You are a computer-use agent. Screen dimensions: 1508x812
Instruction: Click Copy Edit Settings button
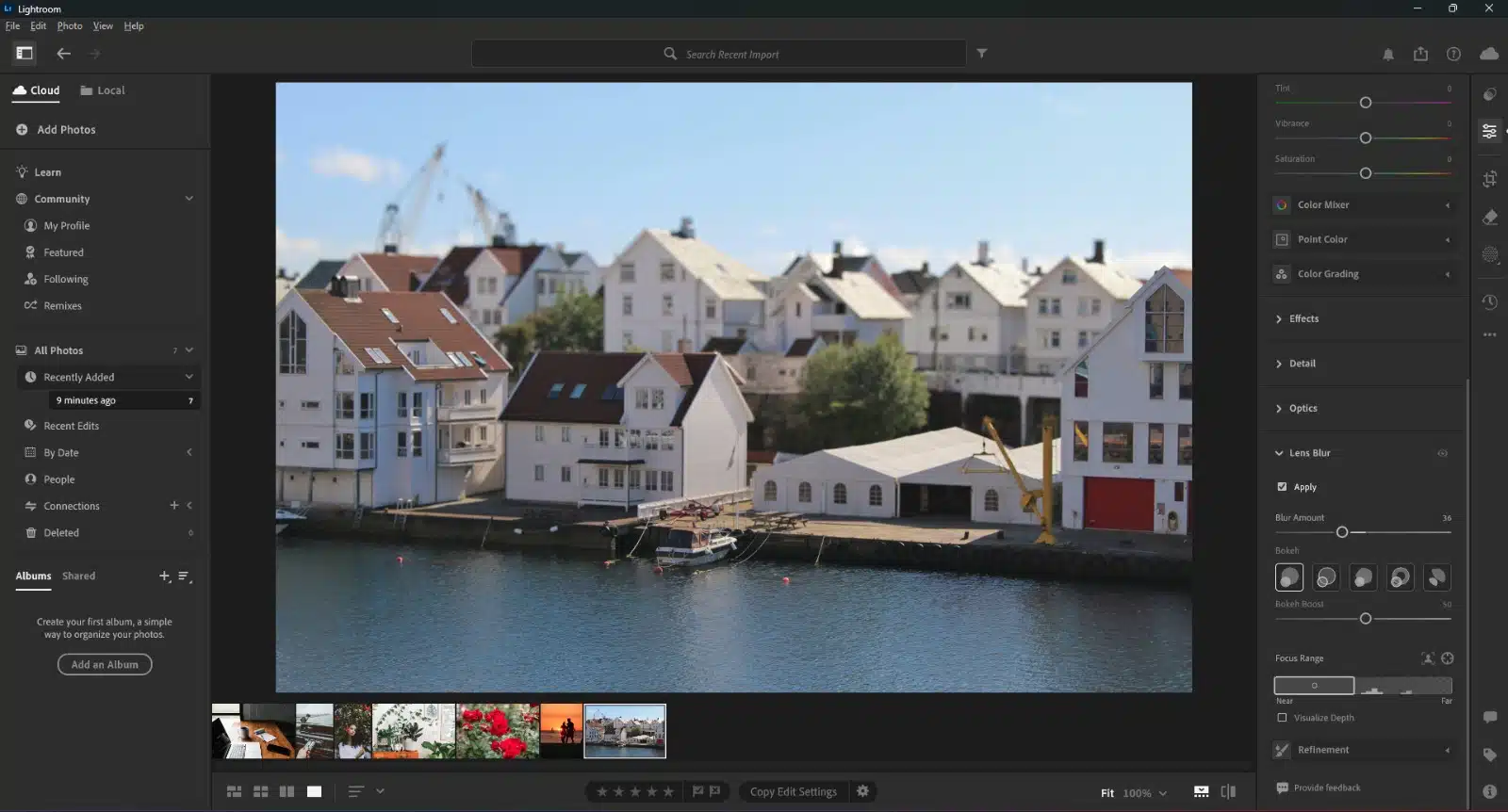pyautogui.click(x=793, y=792)
